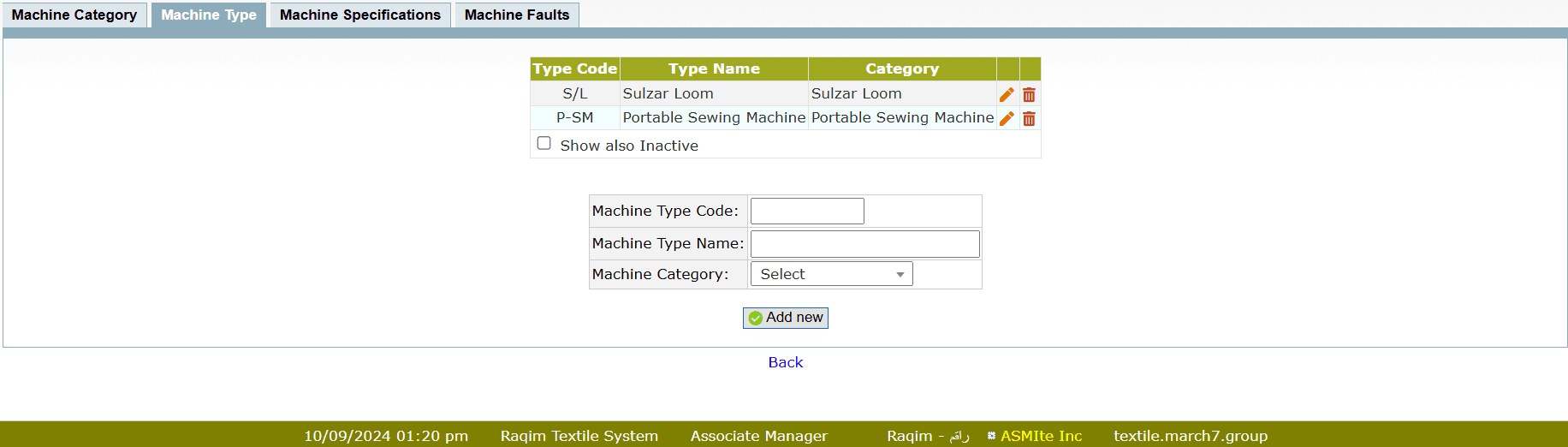Select the Machine Type tab

point(209,15)
